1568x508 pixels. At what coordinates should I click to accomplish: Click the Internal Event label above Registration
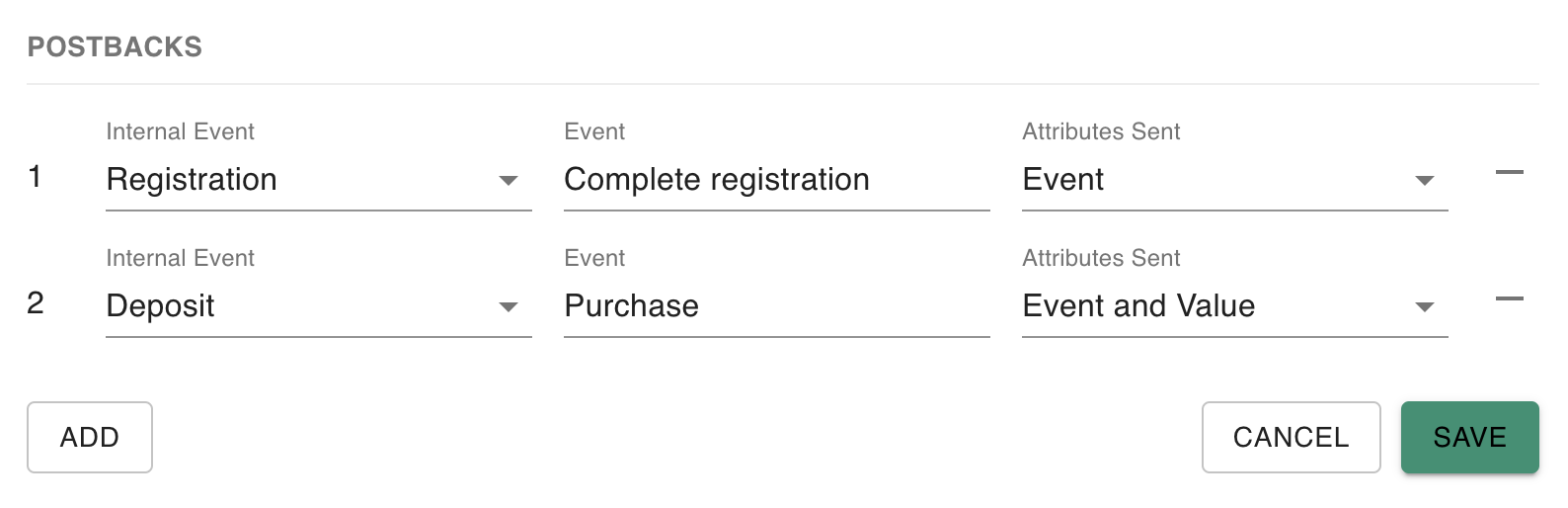click(x=180, y=131)
